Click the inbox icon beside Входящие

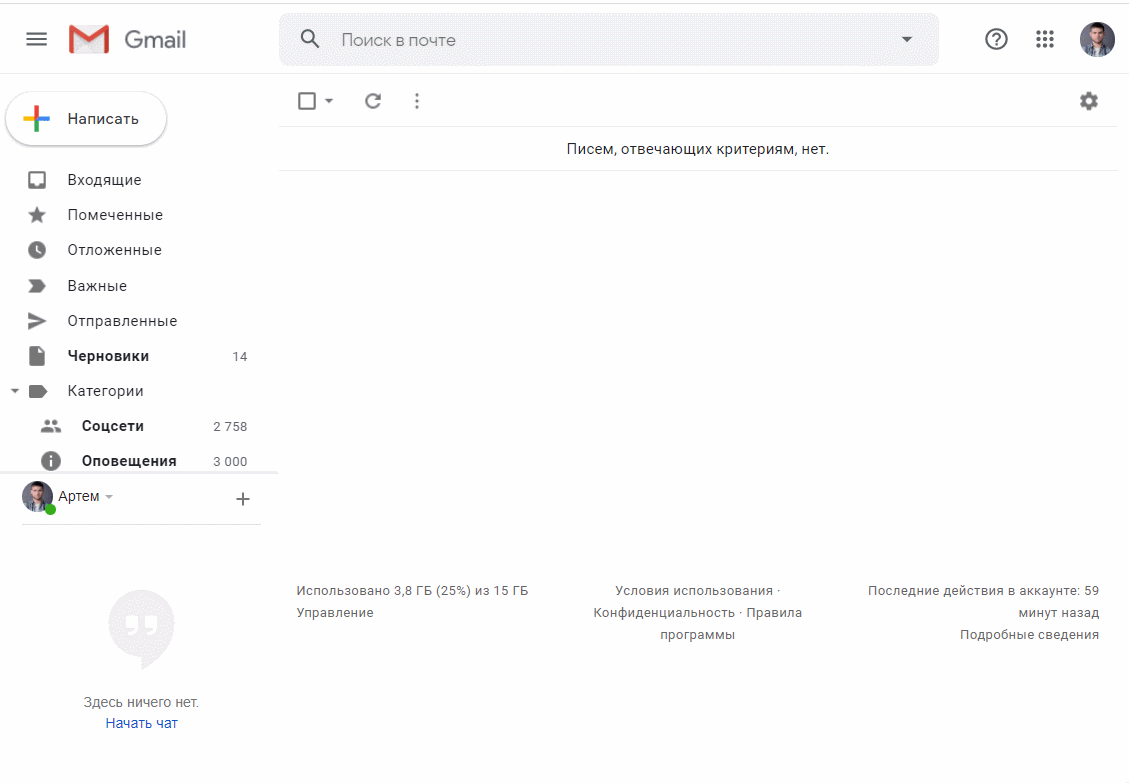click(x=37, y=179)
